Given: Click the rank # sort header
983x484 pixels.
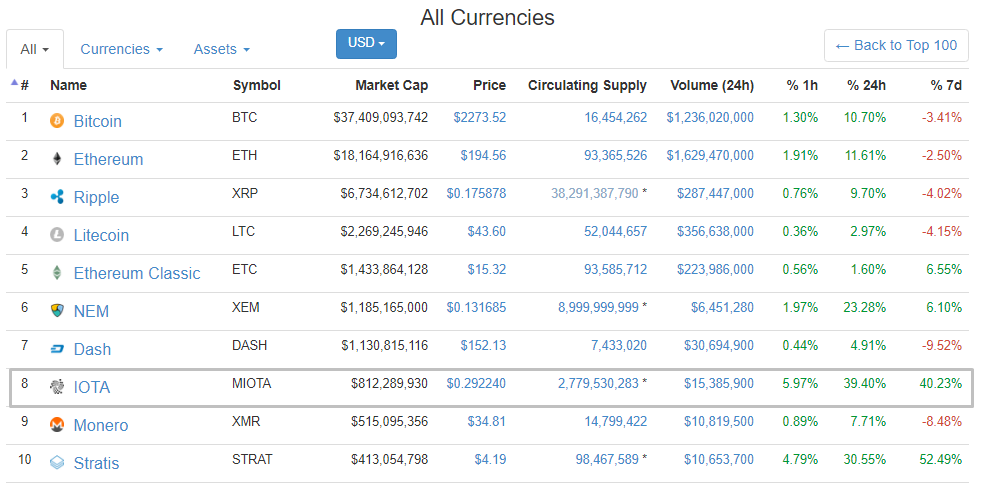Looking at the screenshot, I should pos(24,85).
